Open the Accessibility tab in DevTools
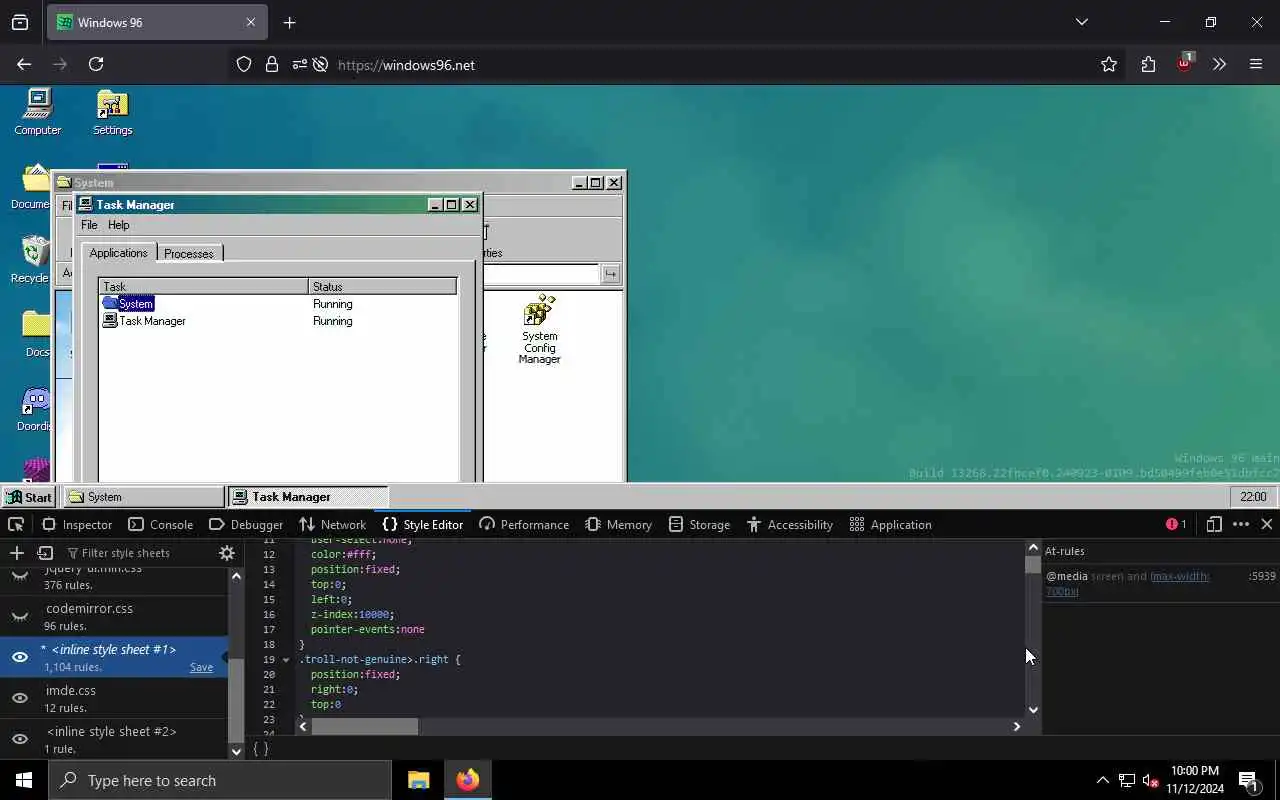1280x800 pixels. [x=790, y=524]
